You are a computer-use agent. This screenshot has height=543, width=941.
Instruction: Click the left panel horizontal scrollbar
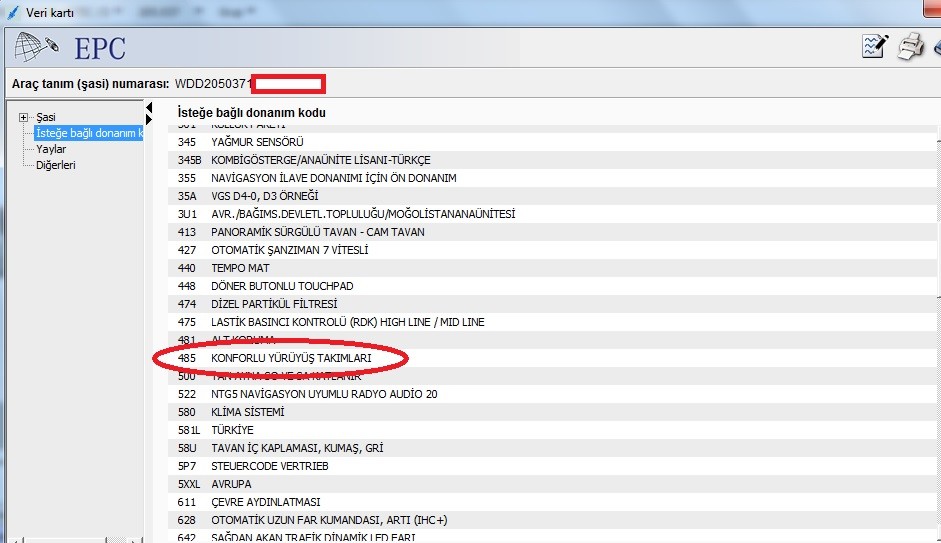(76, 540)
